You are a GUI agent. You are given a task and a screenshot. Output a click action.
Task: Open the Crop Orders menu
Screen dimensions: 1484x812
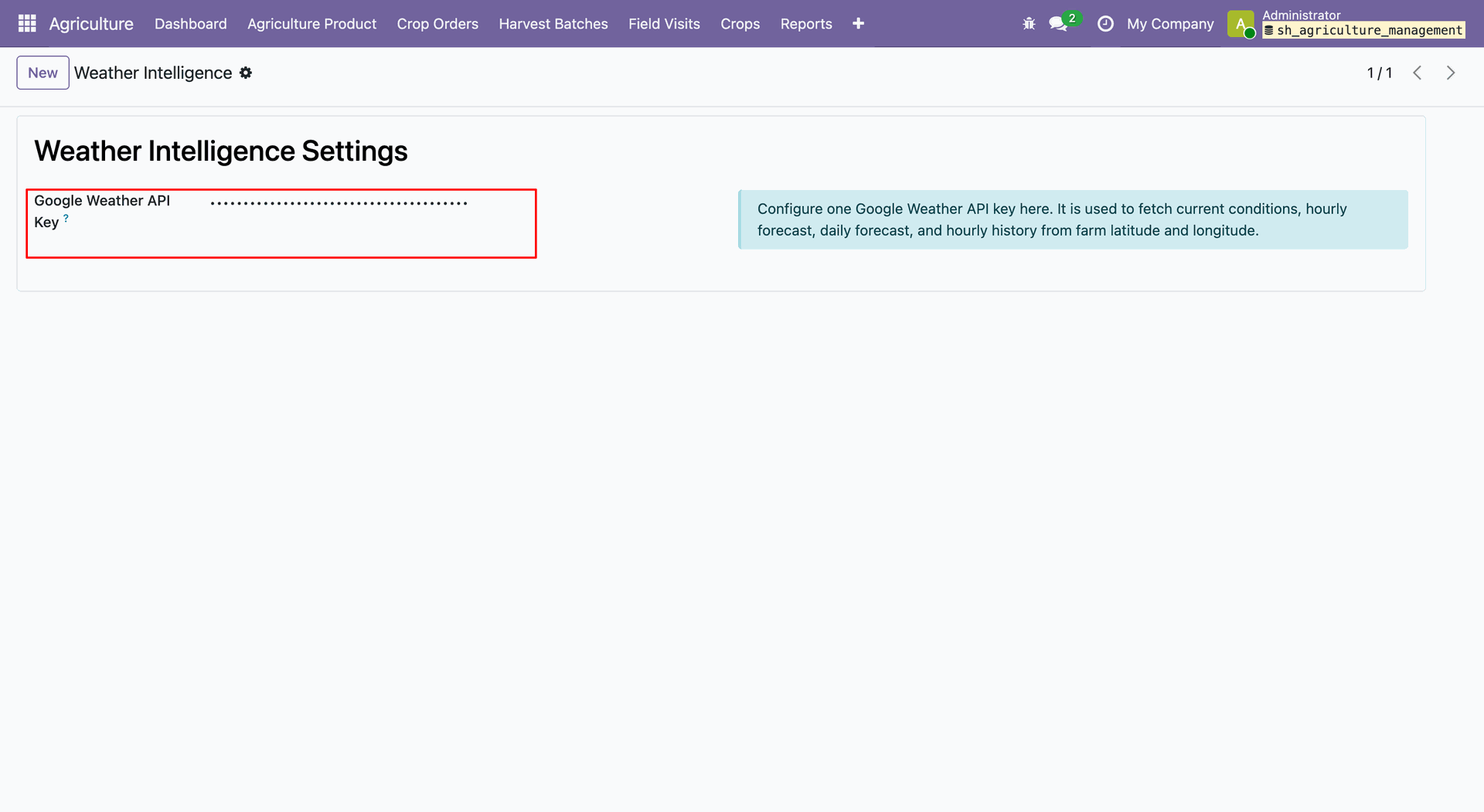pos(437,24)
